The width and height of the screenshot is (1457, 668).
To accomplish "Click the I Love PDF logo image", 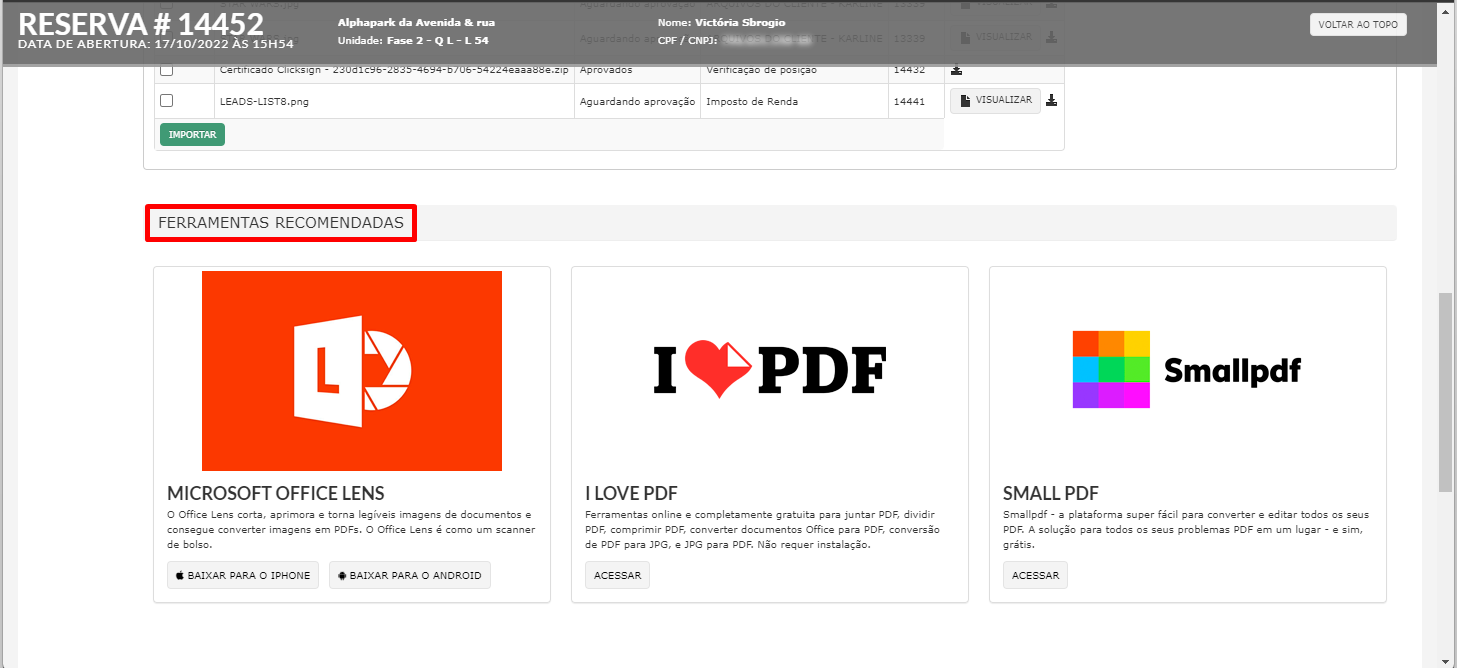I will tap(770, 371).
